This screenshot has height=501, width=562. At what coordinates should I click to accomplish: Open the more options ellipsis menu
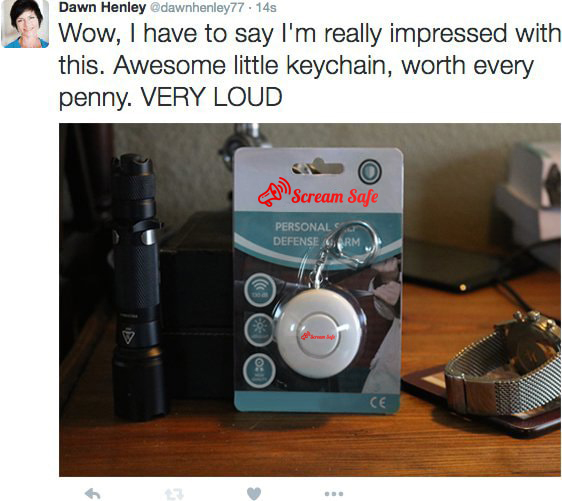[x=334, y=494]
